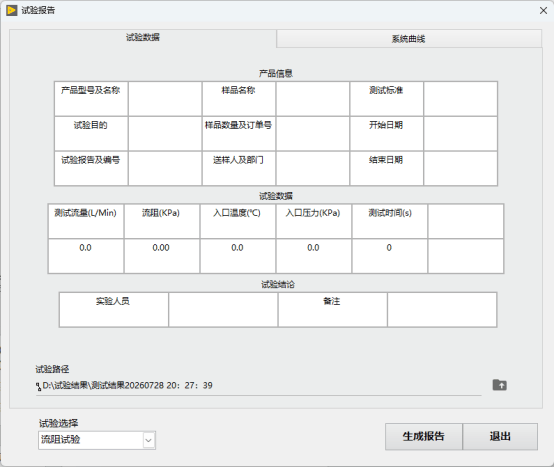Click the empty cell next to 结束日期
Screen dimensions: 554x468
coord(460,168)
